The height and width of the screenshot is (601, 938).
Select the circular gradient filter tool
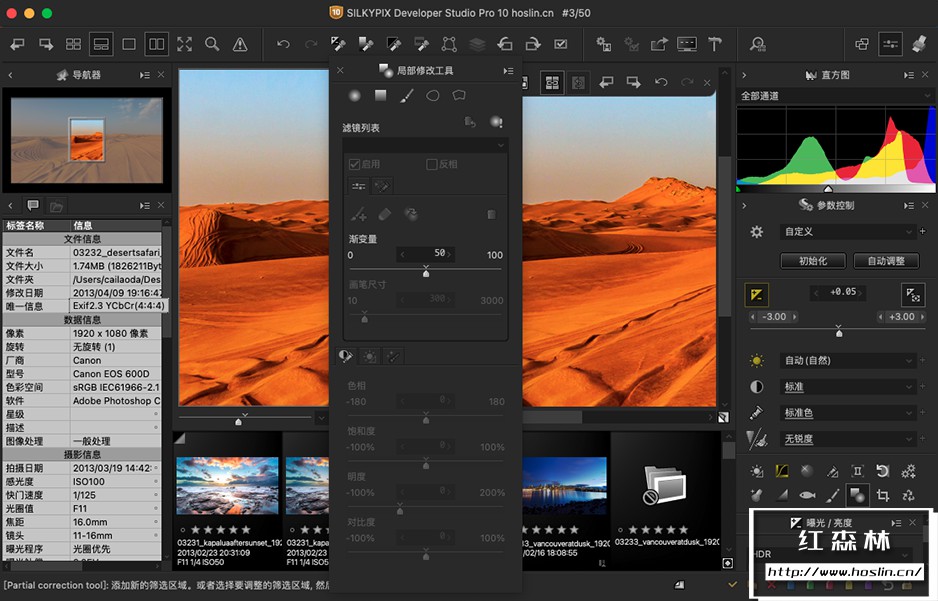pyautogui.click(x=354, y=96)
